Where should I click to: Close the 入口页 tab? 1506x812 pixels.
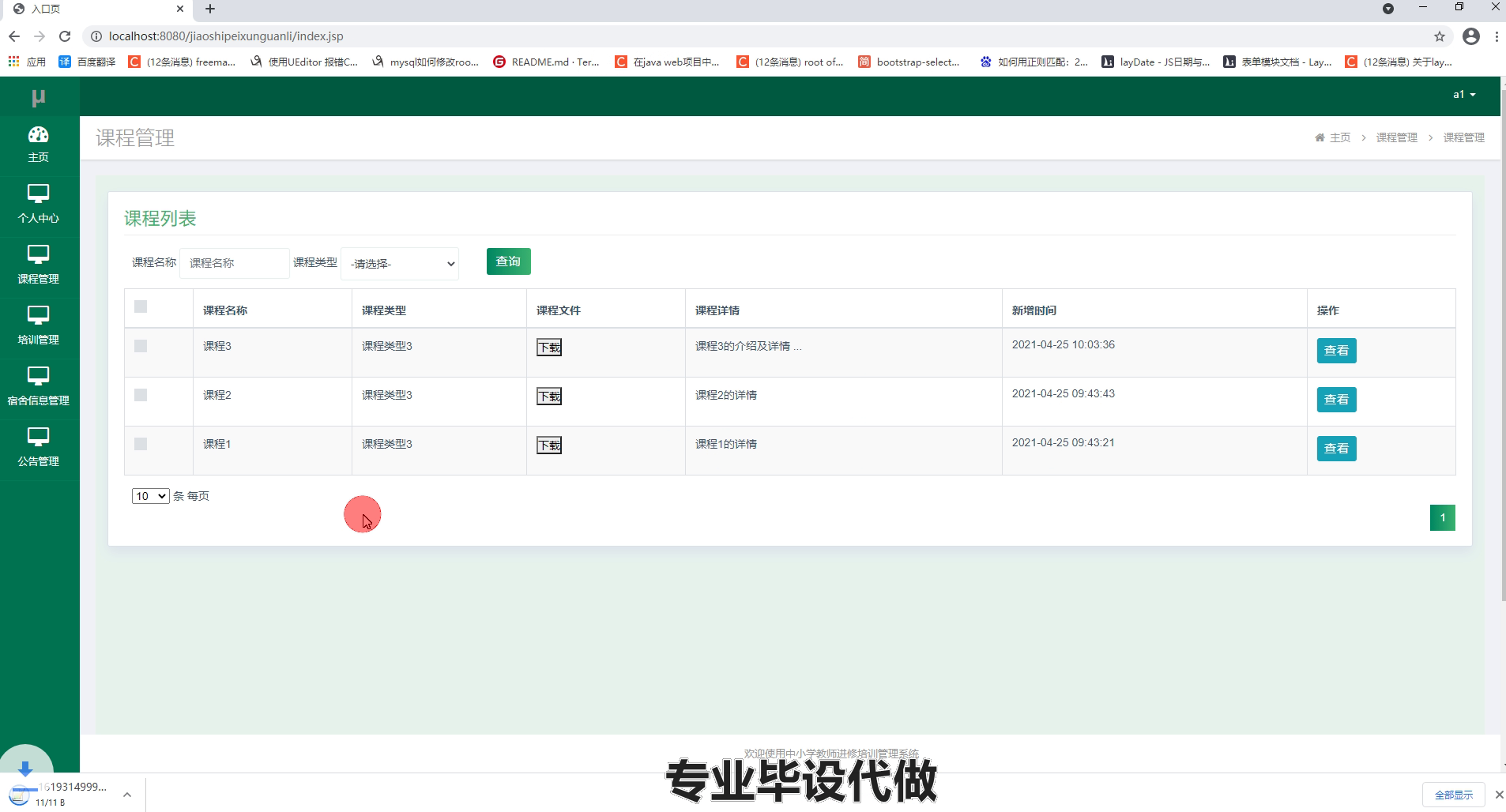tap(180, 9)
